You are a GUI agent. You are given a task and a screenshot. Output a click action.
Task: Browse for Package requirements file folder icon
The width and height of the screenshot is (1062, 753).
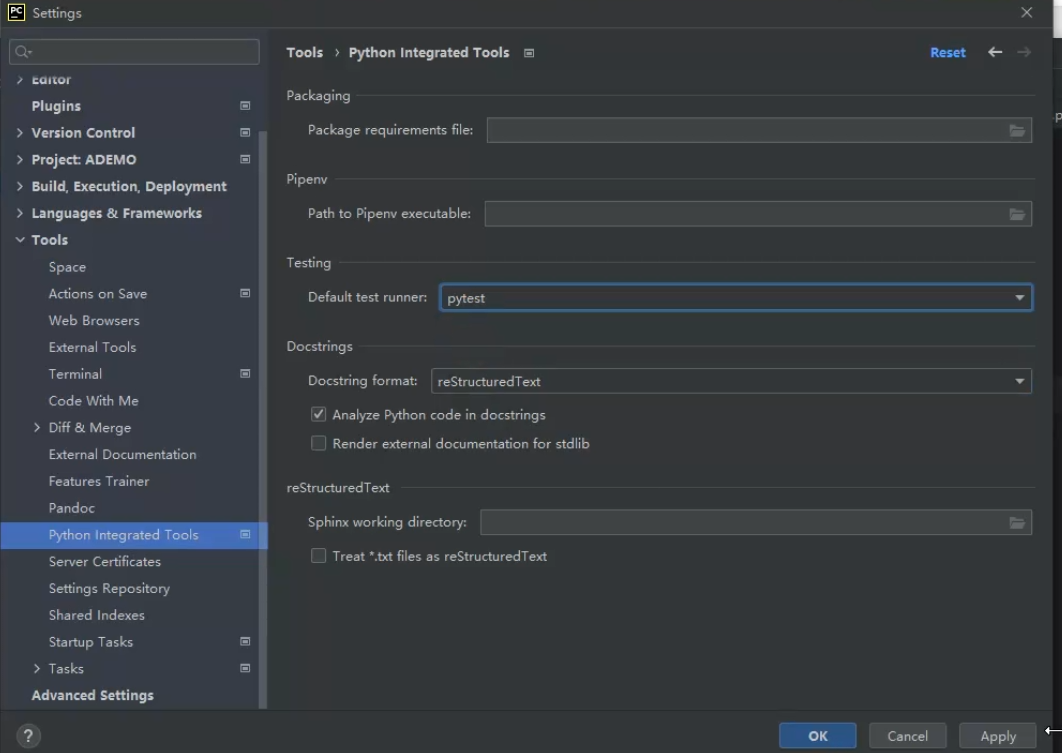[1017, 130]
